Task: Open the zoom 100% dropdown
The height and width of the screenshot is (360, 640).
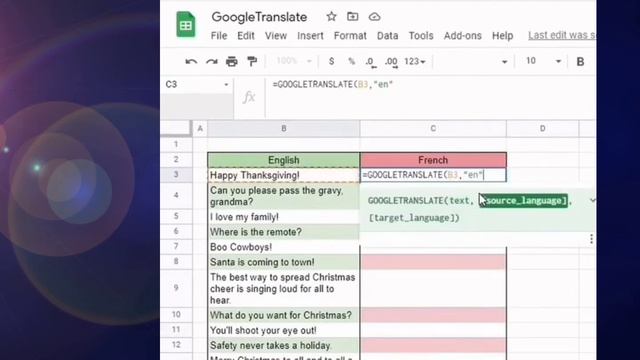Action: (x=294, y=61)
